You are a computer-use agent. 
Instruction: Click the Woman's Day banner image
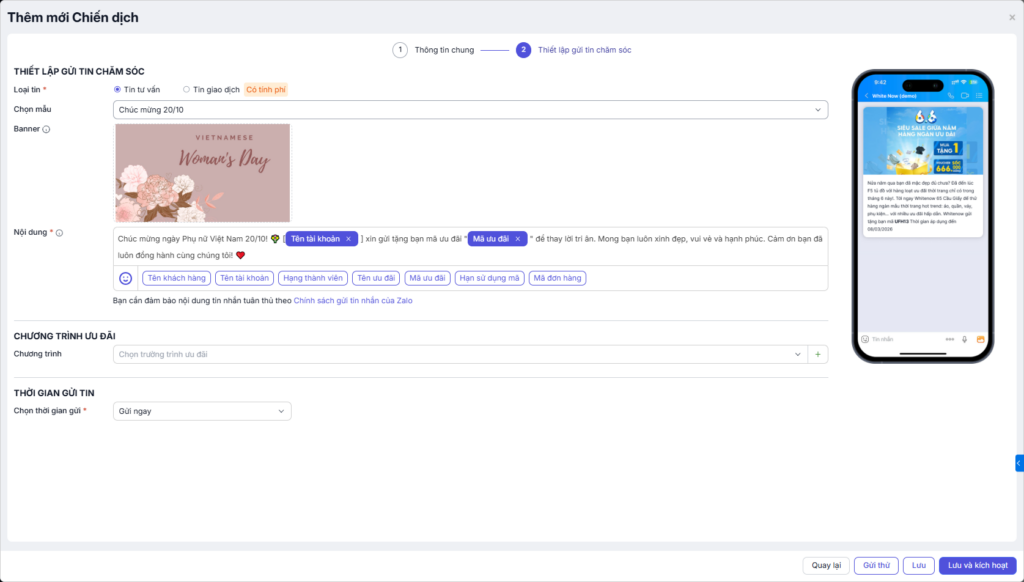[202, 173]
